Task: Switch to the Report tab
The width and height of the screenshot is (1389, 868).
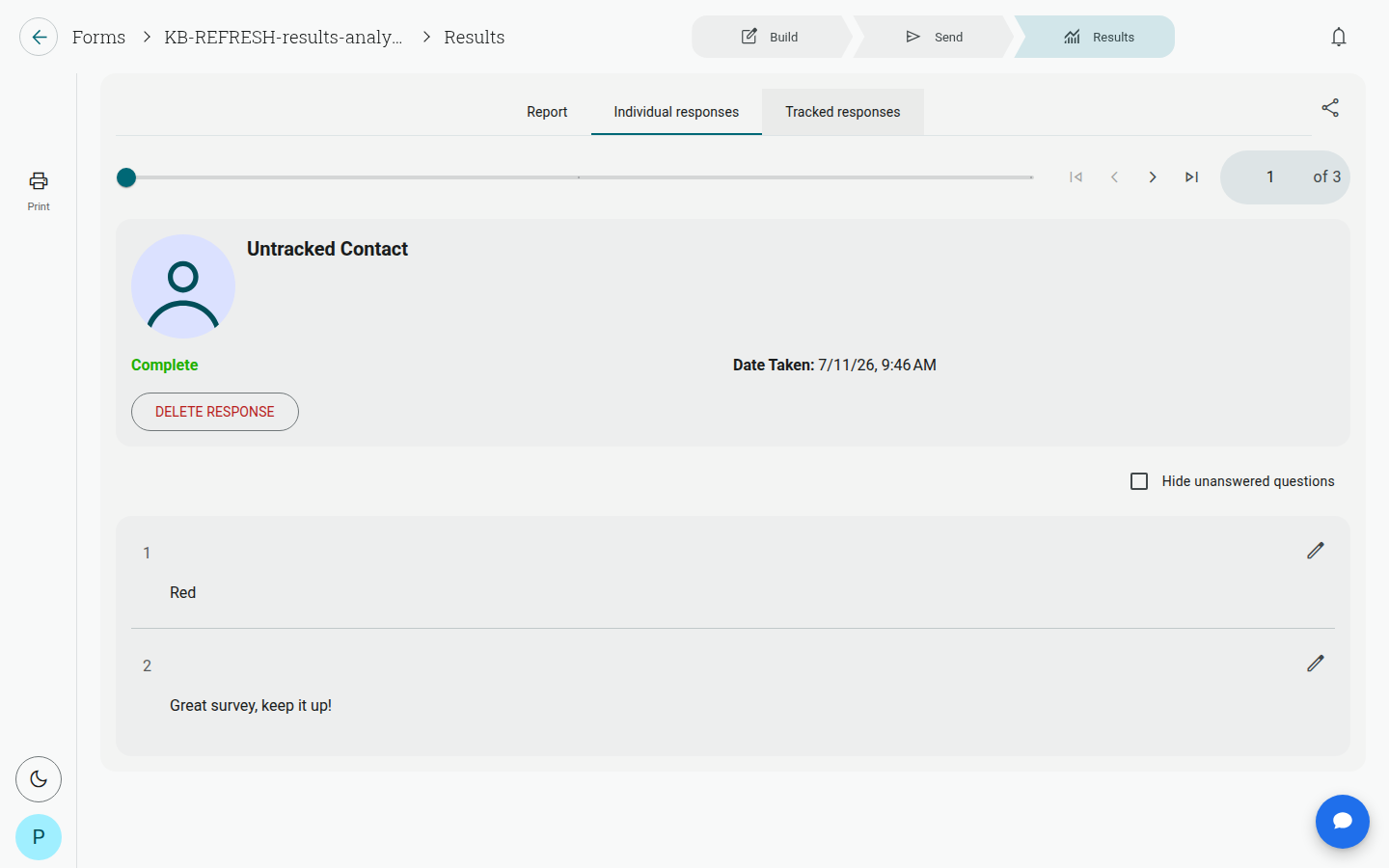Action: [547, 112]
